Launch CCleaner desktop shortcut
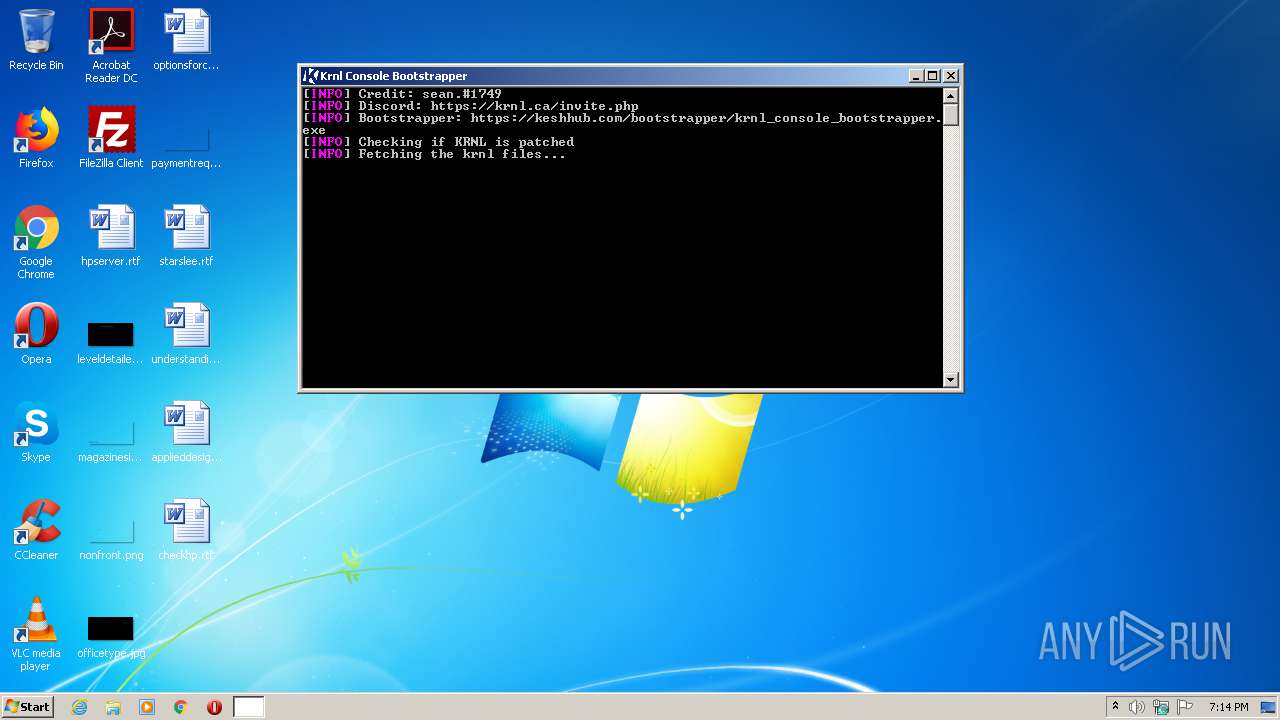Viewport: 1280px width, 720px height. (x=36, y=530)
